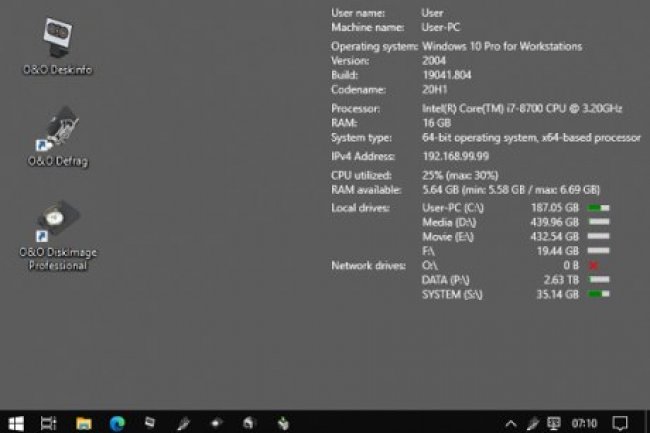Click the pen icon in system tray
The image size is (650, 433).
click(x=534, y=422)
